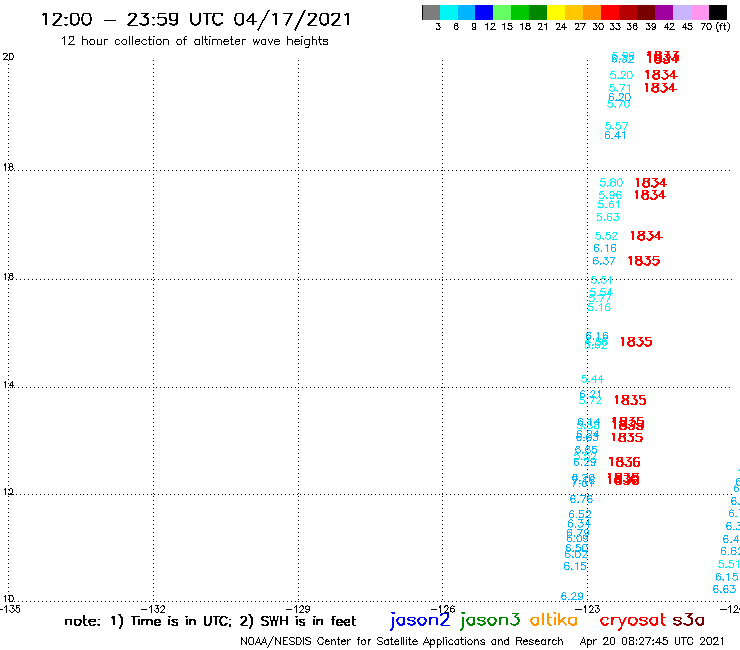
Task: Select the '-129' longitude label
Action: click(298, 609)
